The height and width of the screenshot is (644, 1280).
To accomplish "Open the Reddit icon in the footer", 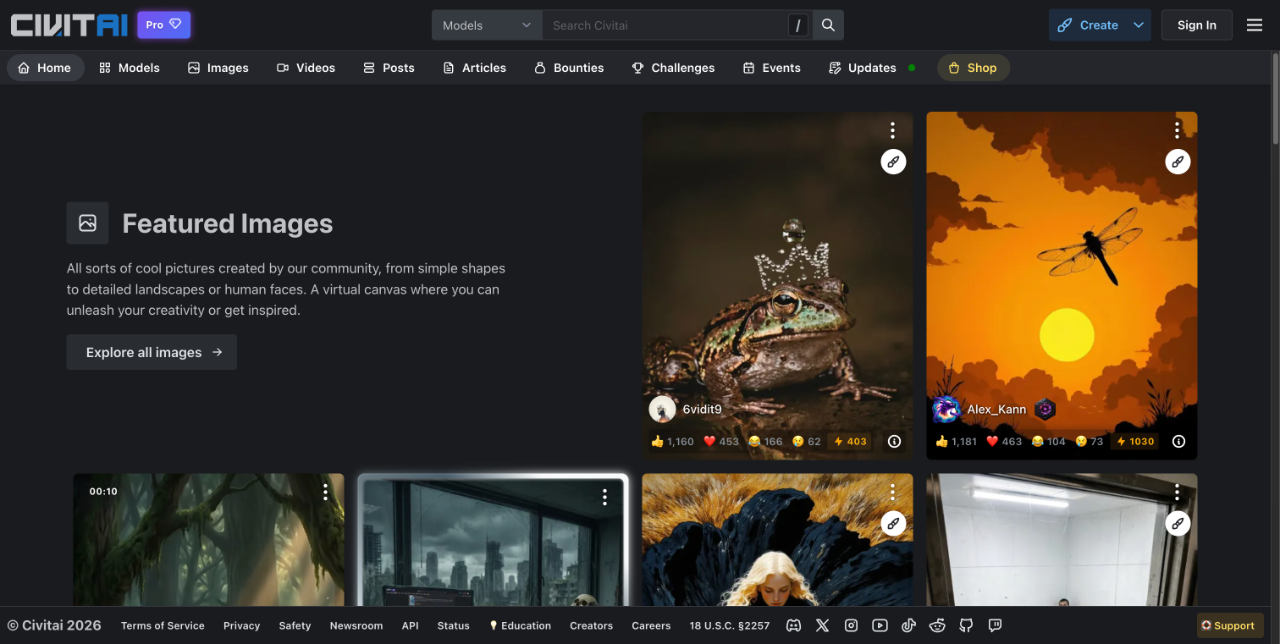I will (x=937, y=625).
